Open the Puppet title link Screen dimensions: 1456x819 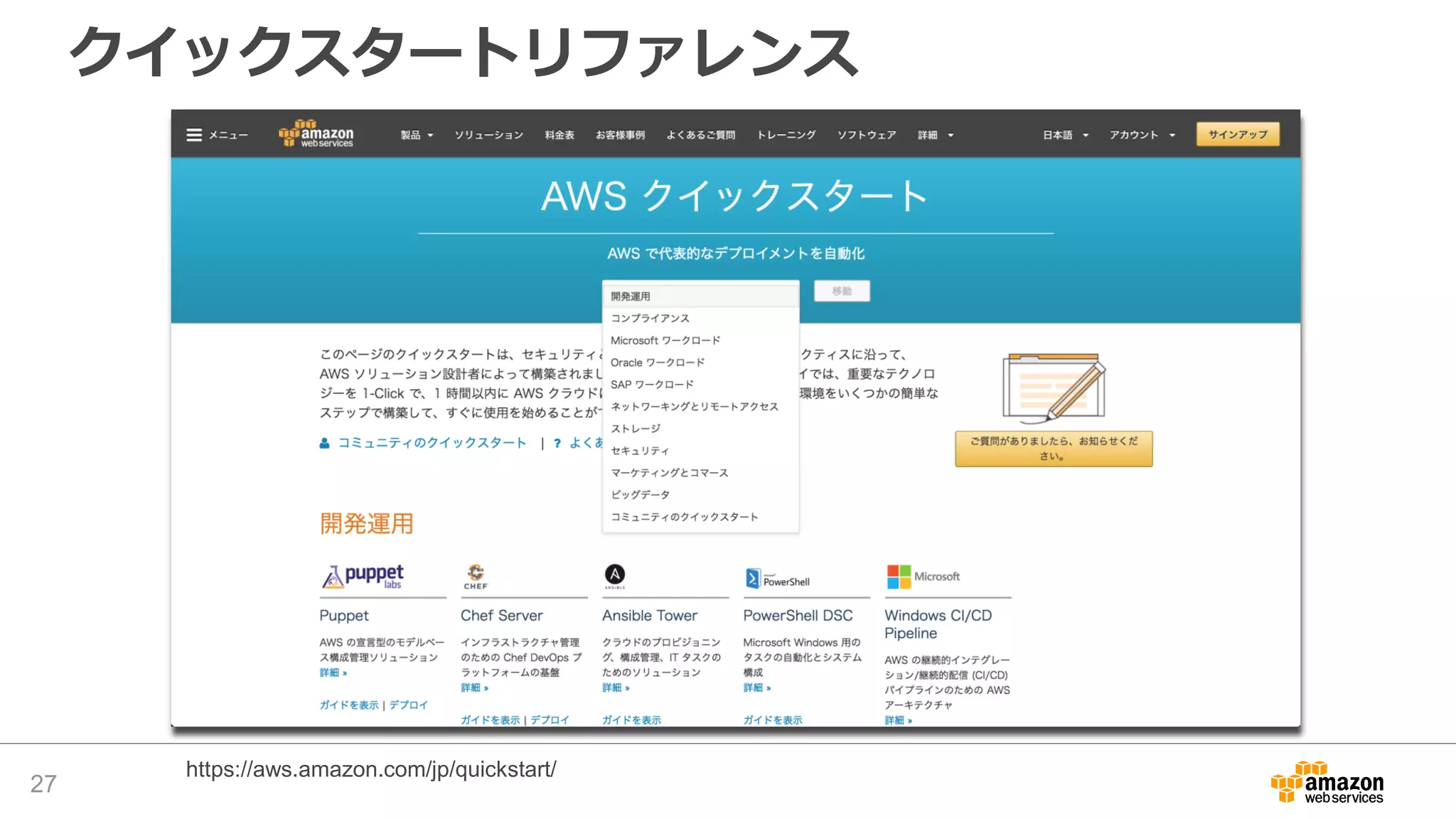[344, 616]
